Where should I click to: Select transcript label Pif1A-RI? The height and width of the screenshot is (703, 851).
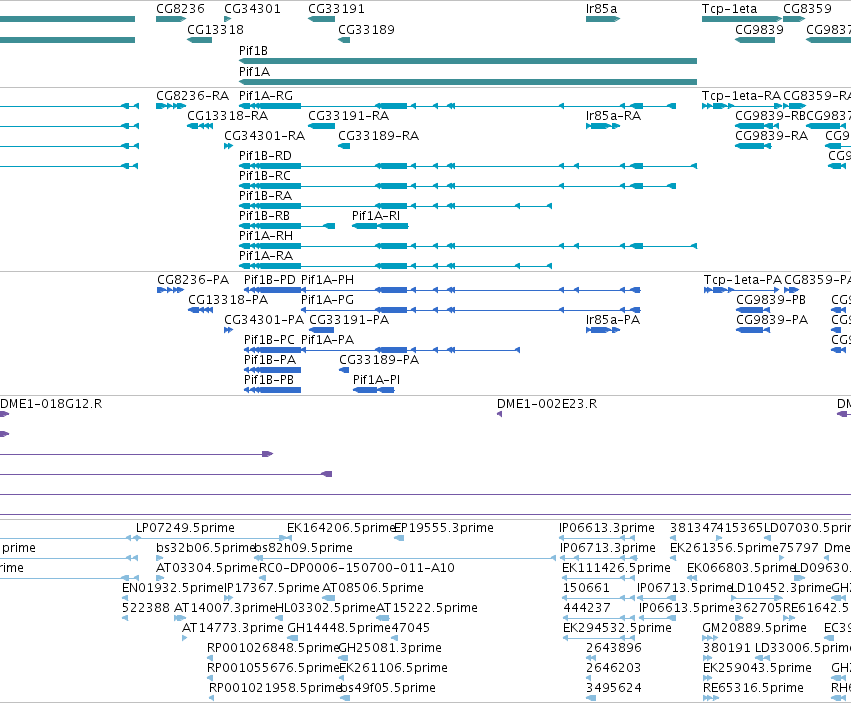coord(376,216)
